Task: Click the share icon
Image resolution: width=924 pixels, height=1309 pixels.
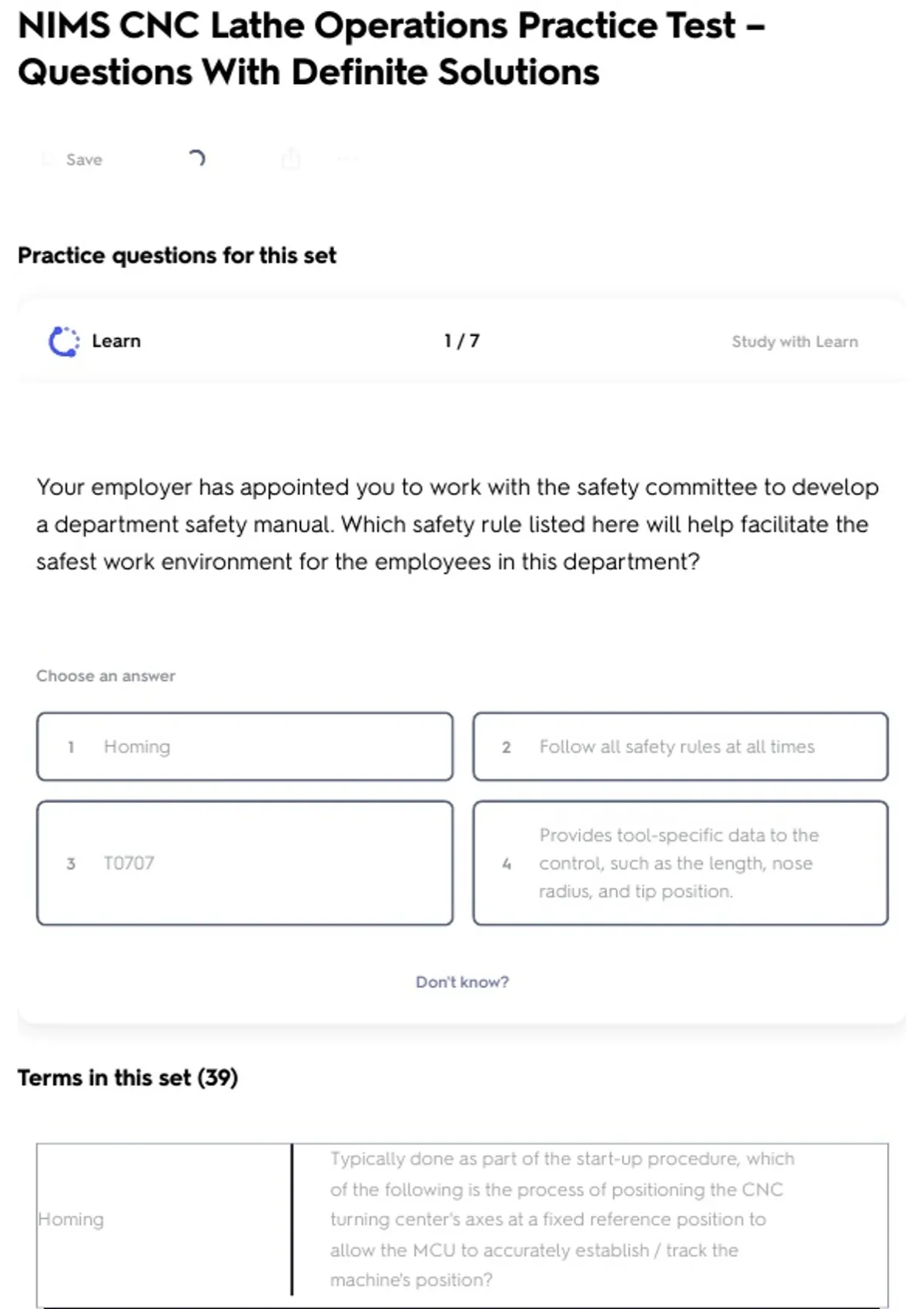Action: point(291,159)
